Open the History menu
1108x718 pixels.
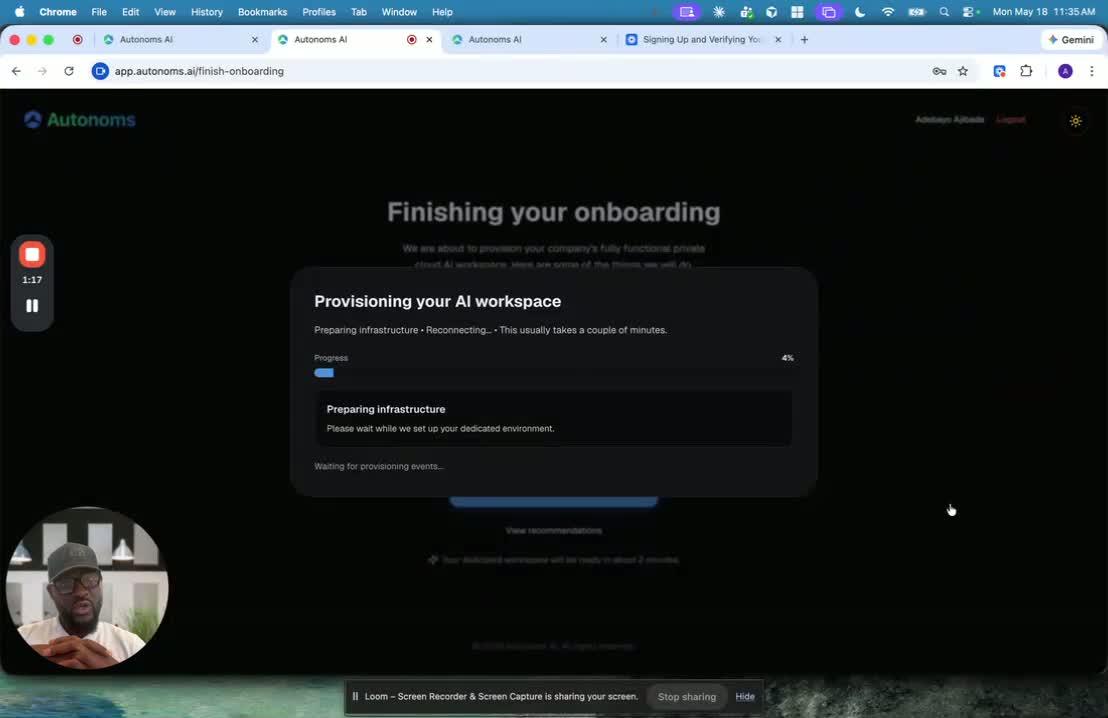(x=206, y=12)
